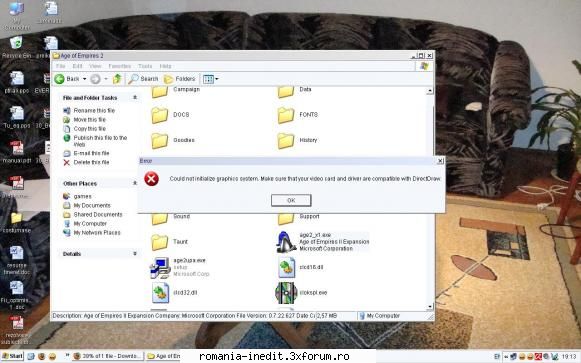Click scrollbar up arrow in file list
The height and width of the screenshot is (363, 581).
430,90
